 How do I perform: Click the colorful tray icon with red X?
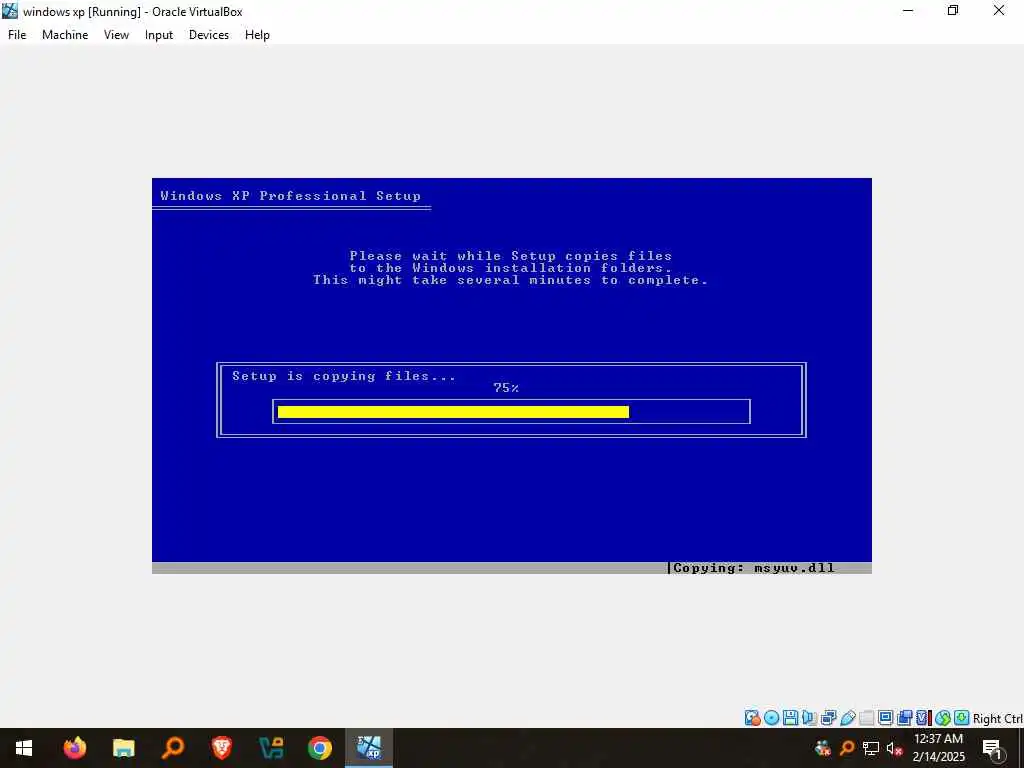(x=823, y=748)
